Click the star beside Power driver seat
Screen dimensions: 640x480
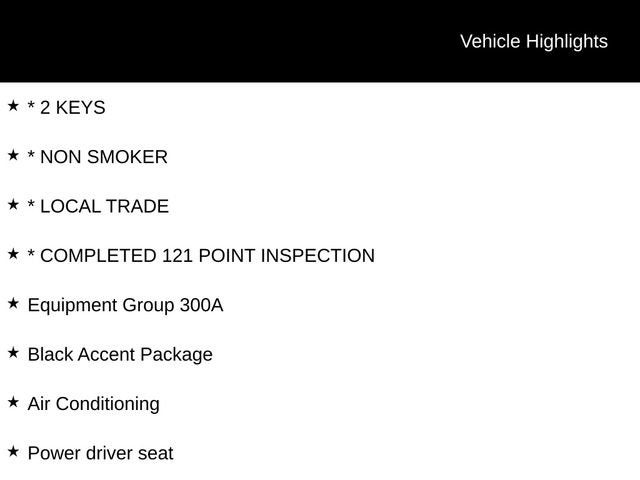click(13, 452)
